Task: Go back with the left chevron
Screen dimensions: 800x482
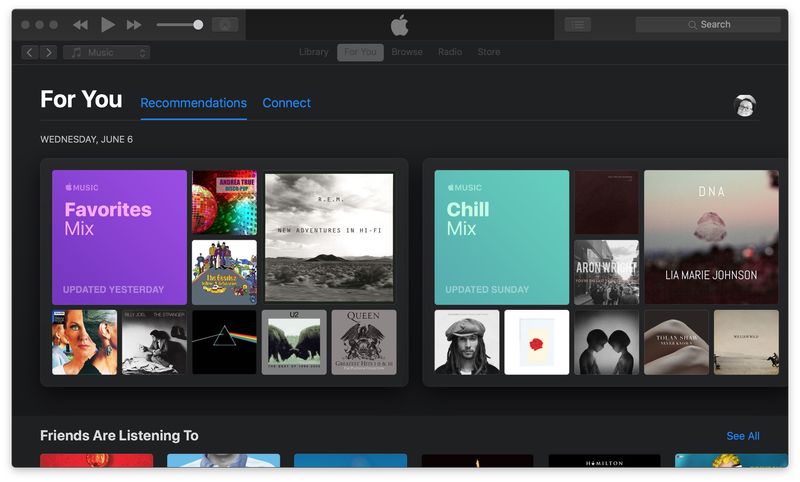Action: click(30, 52)
